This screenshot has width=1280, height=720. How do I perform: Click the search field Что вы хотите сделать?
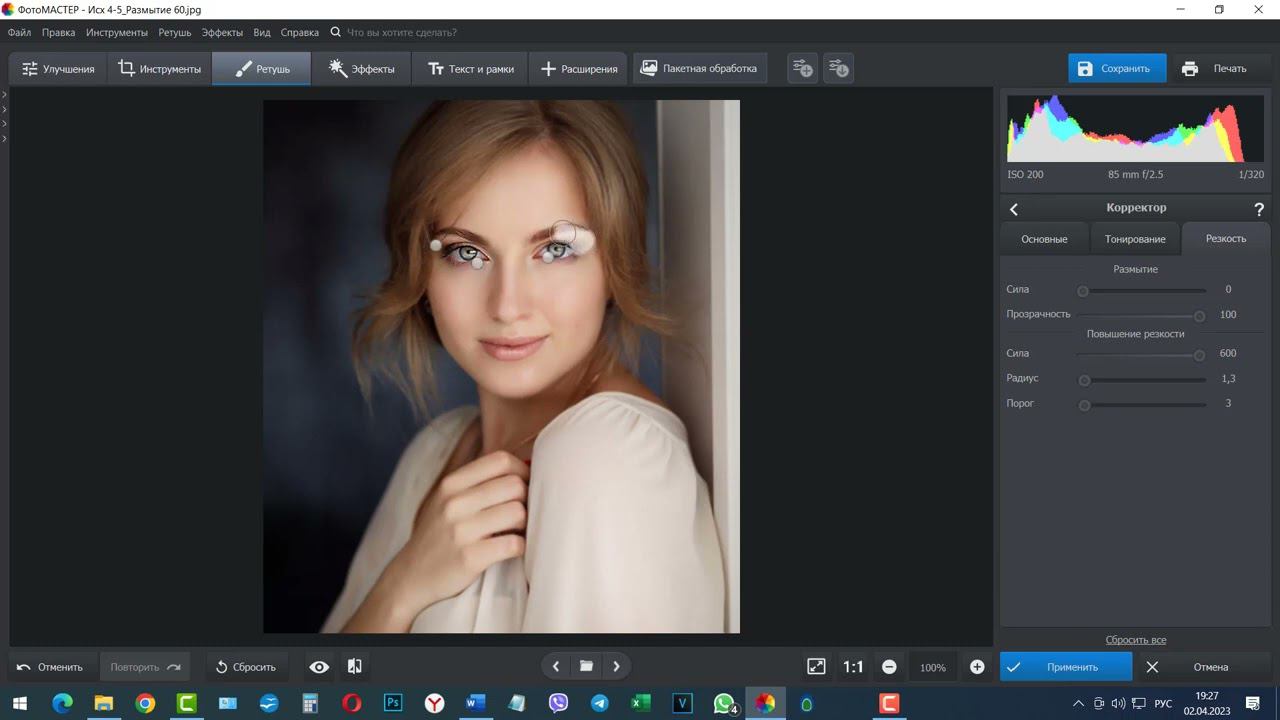(401, 32)
